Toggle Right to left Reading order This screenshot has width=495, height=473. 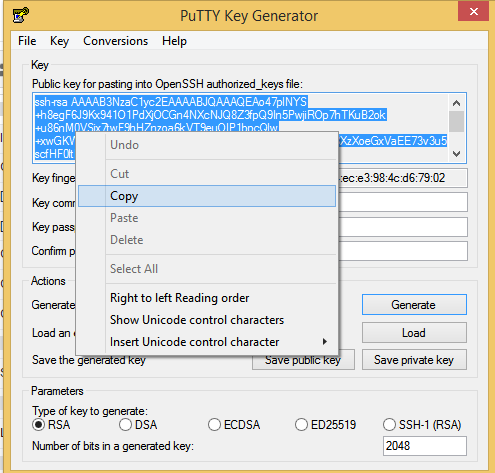coord(207,298)
